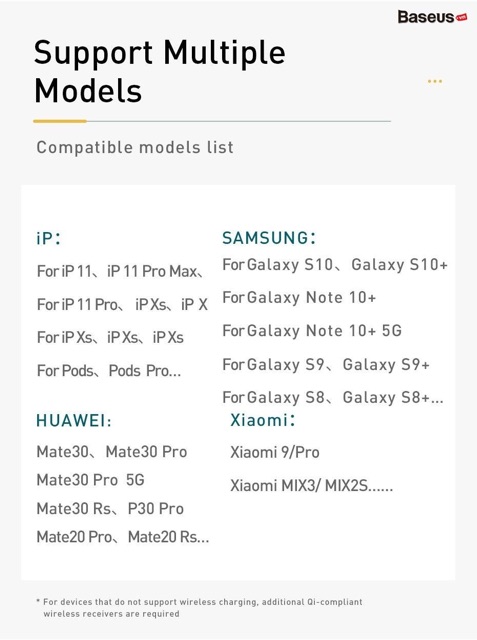Select the iP: category header
Viewport: 477px width, 640px height.
tap(49, 238)
